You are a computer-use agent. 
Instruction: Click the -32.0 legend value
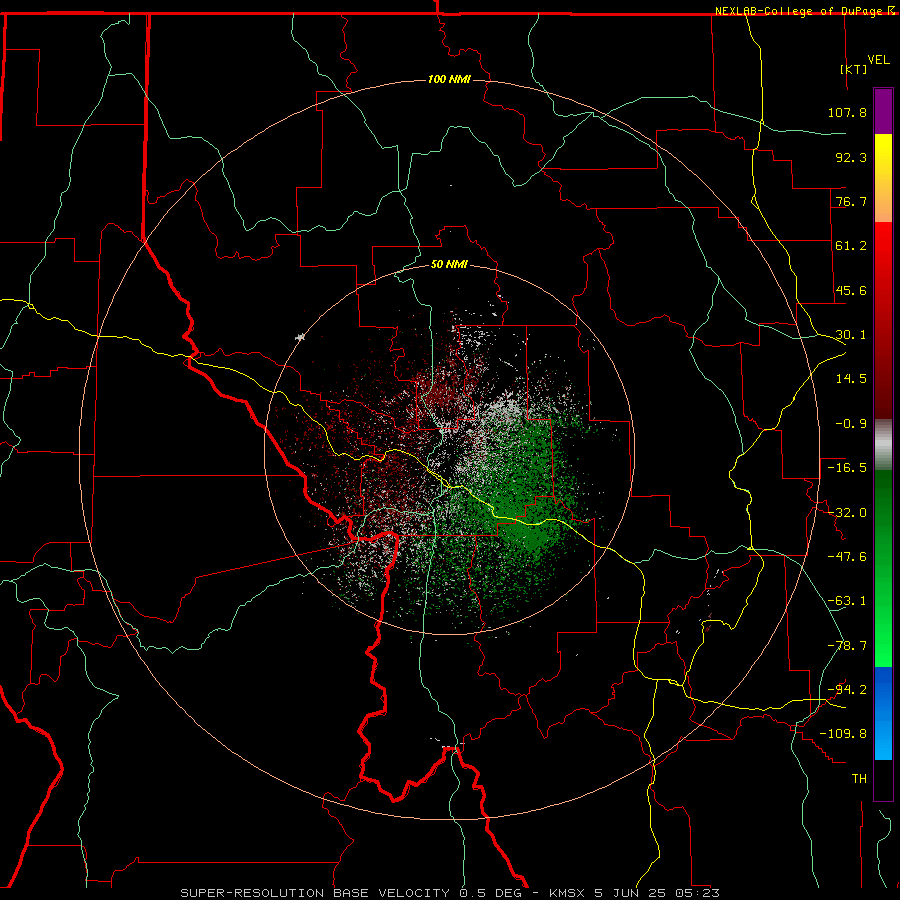(x=847, y=513)
